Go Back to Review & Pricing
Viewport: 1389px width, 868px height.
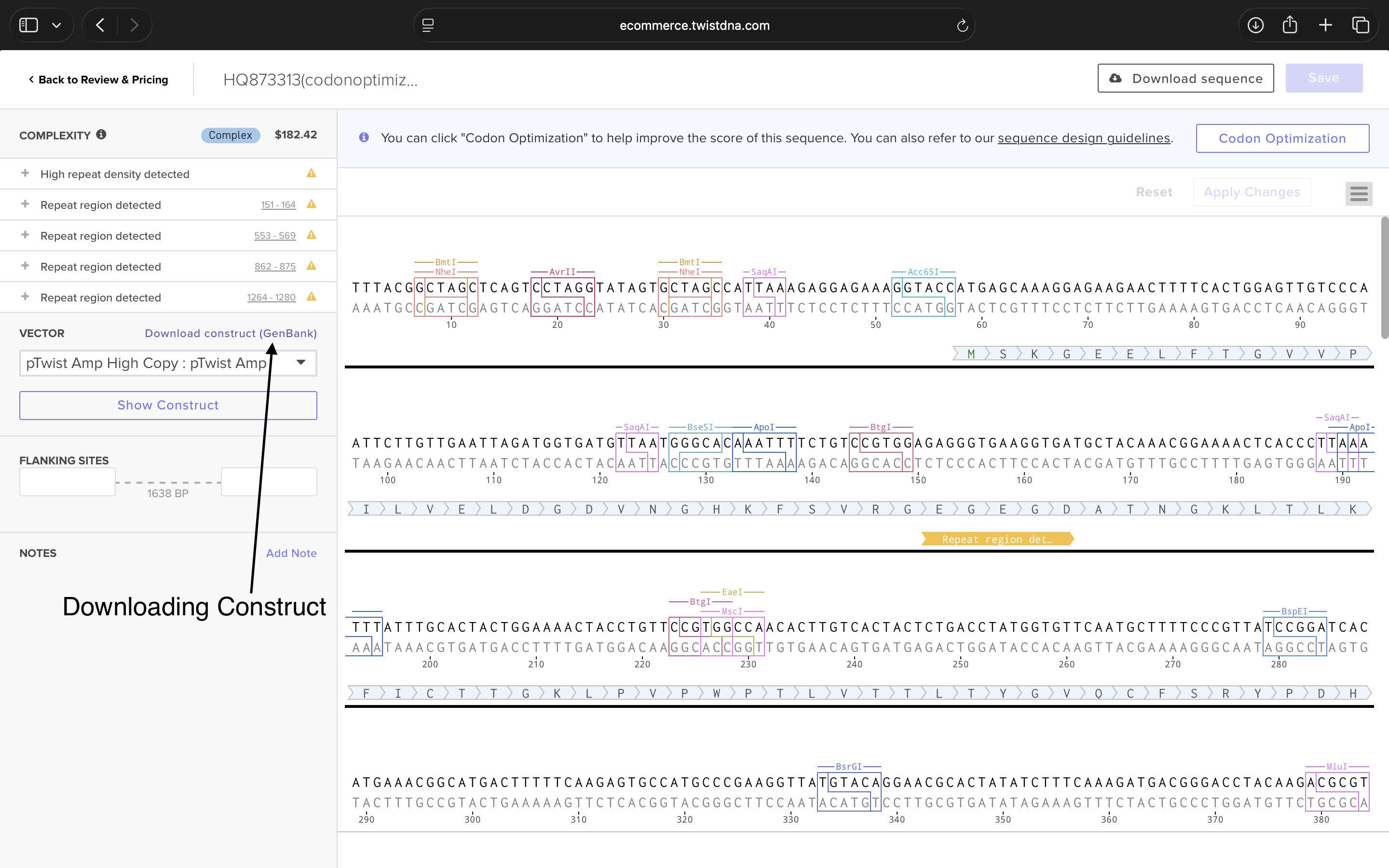tap(98, 80)
